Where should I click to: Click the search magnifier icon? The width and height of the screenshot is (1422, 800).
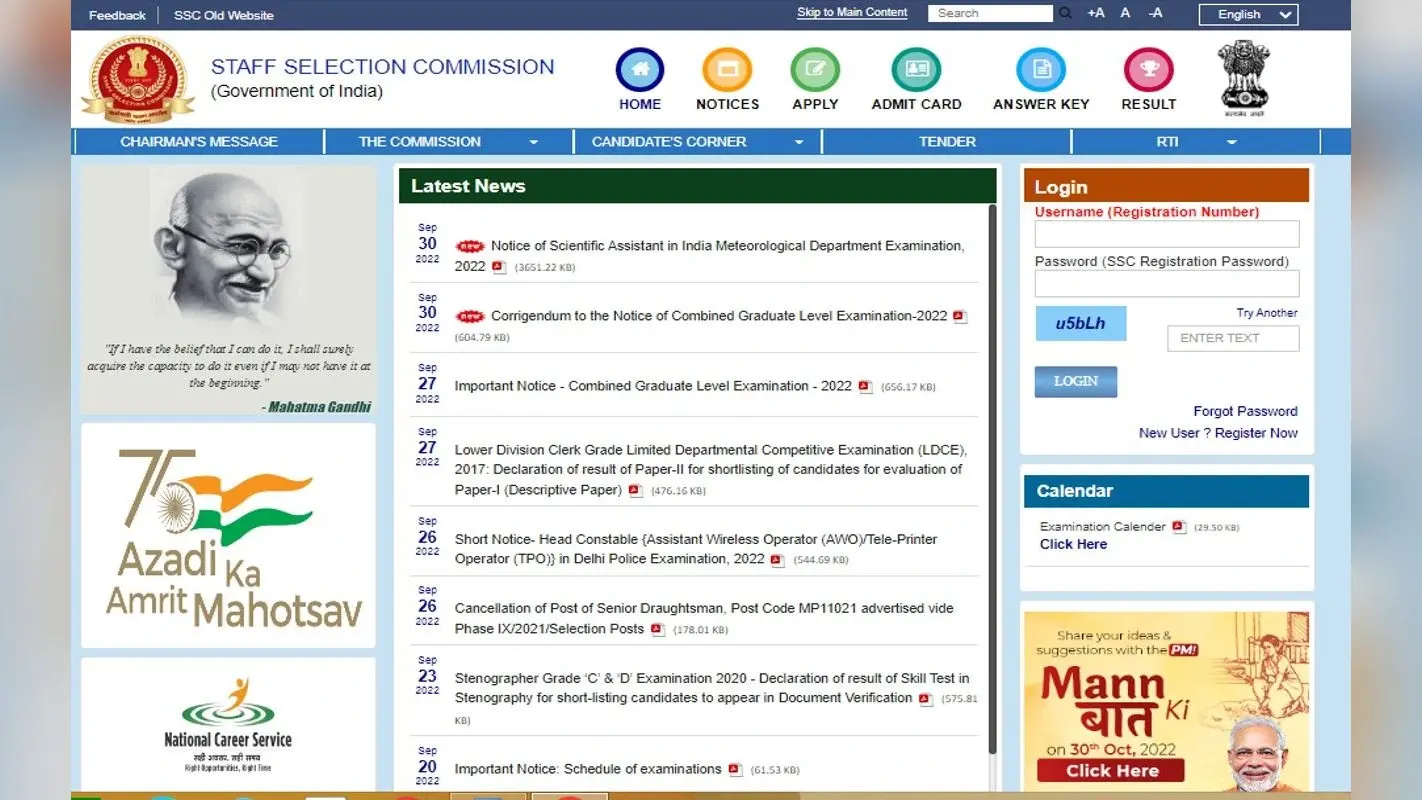point(1065,13)
